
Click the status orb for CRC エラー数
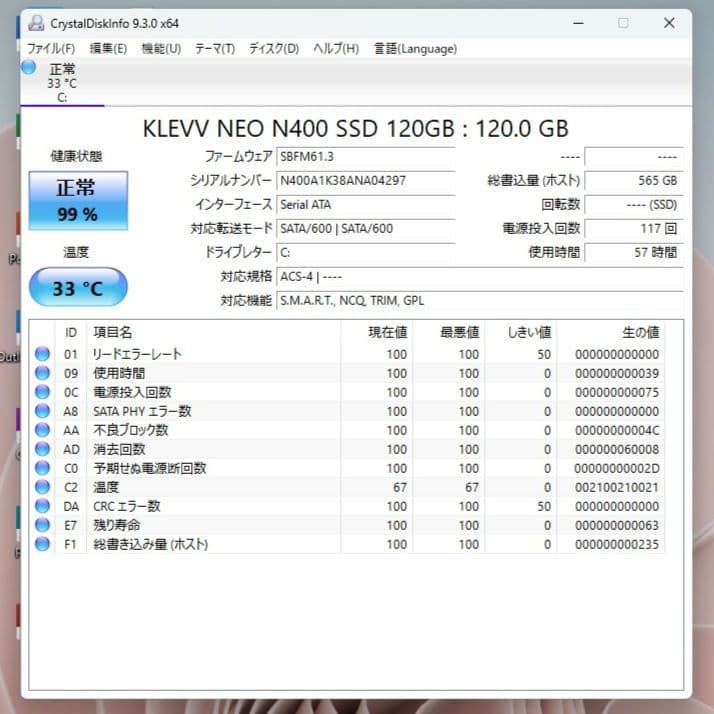tap(42, 506)
